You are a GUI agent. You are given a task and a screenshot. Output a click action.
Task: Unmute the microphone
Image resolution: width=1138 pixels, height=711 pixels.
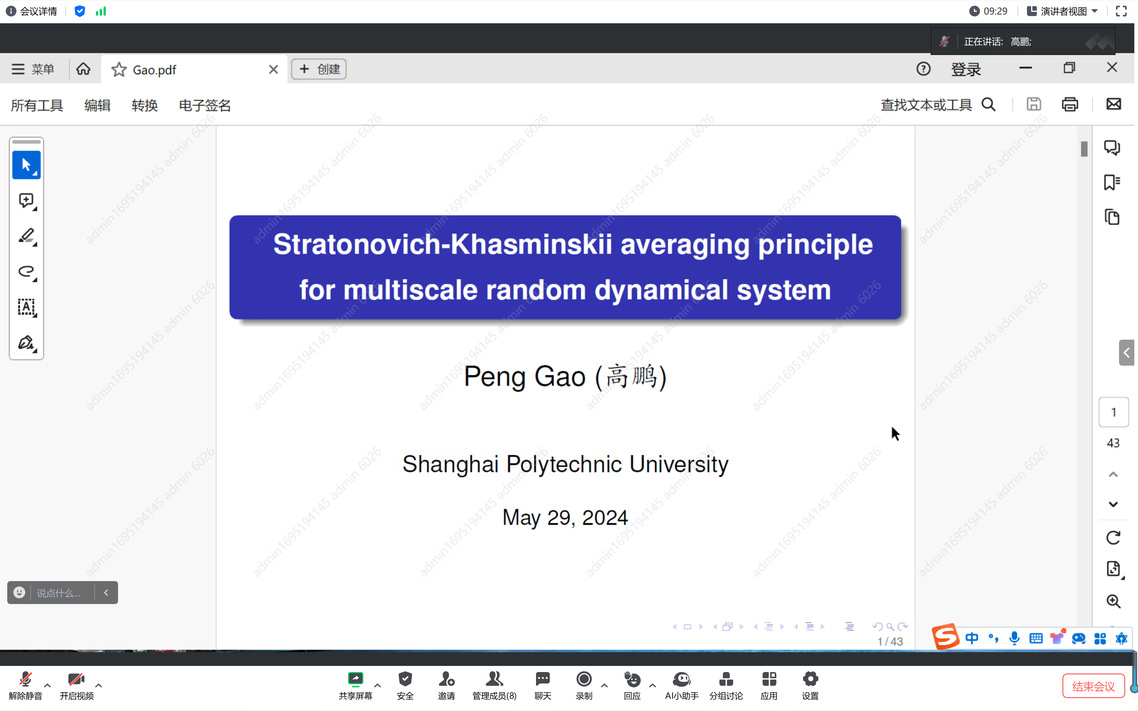pos(25,685)
